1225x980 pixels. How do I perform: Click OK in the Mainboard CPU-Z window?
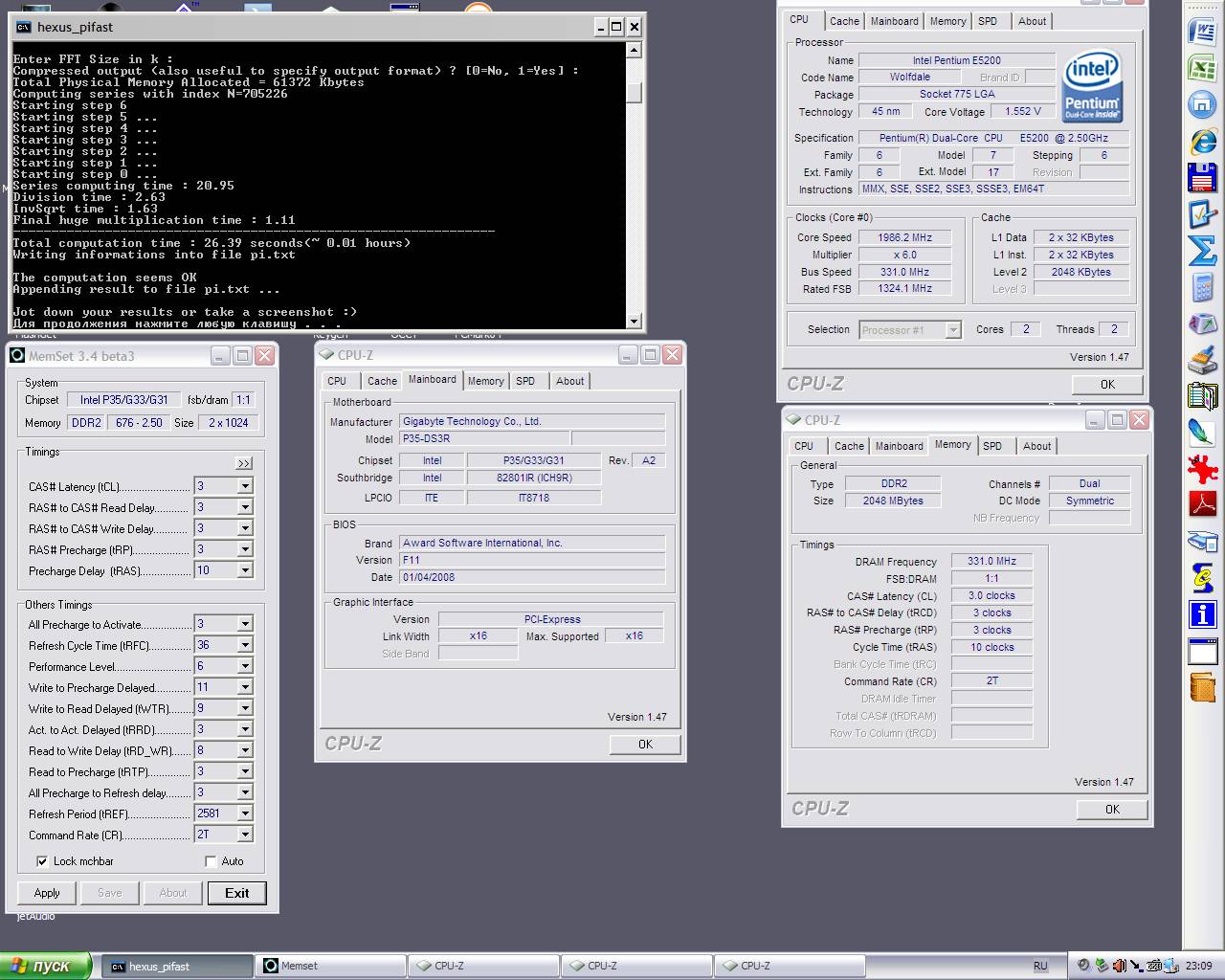tap(645, 745)
